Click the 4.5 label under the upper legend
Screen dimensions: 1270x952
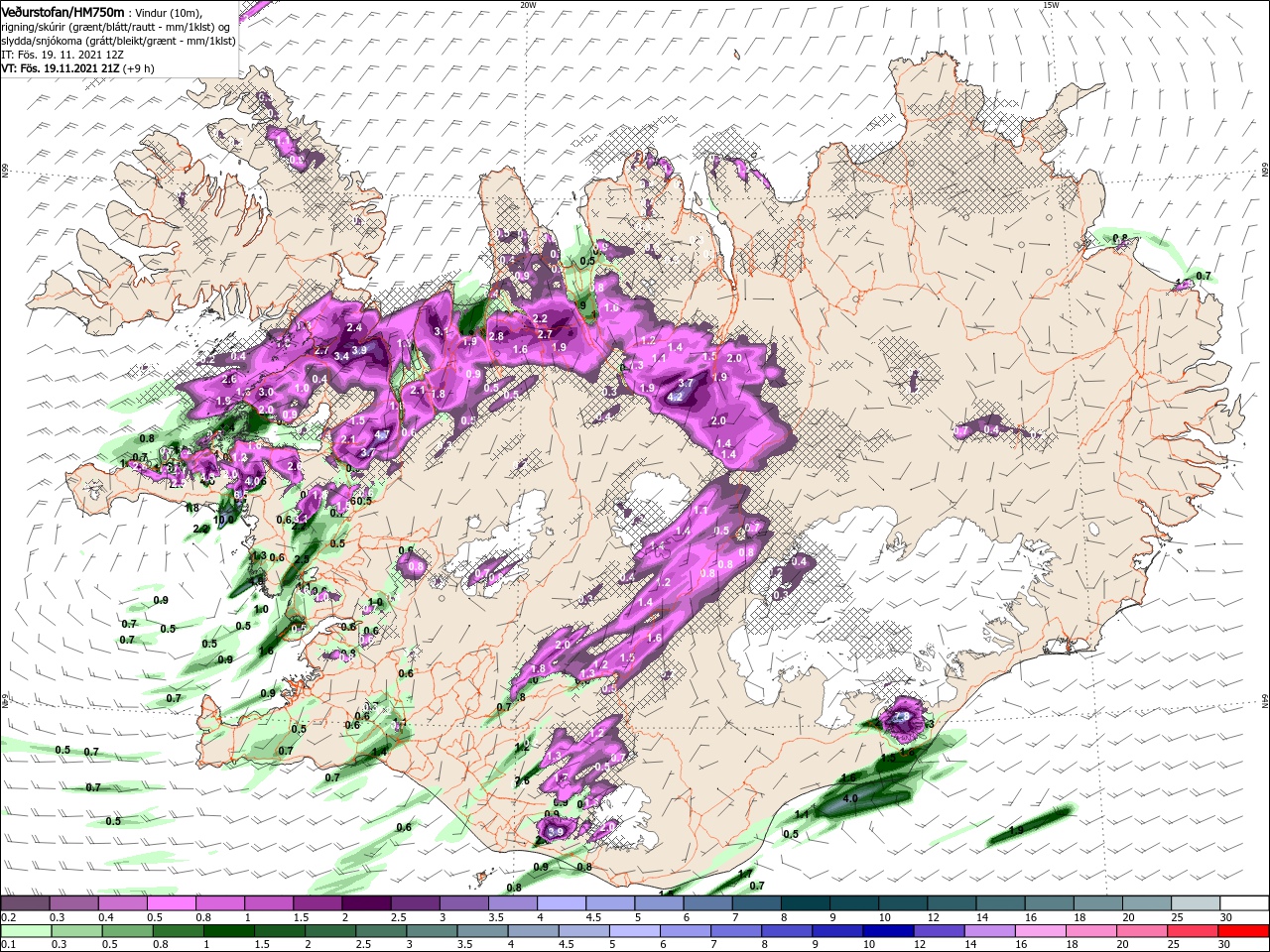[593, 917]
